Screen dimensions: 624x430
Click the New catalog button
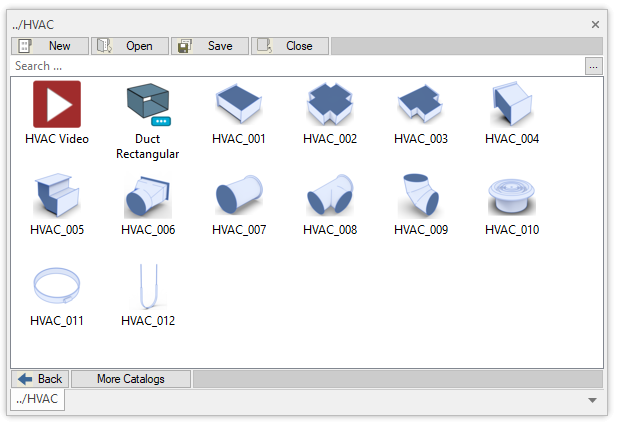coord(50,46)
